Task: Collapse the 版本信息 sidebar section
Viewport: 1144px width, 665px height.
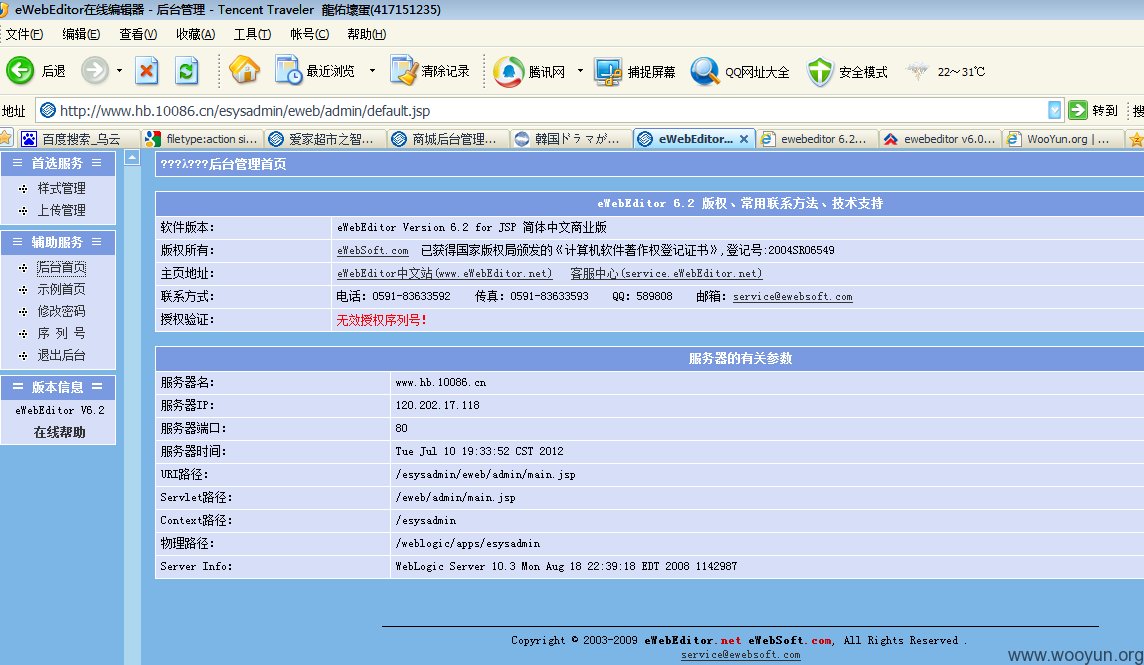Action: 58,387
